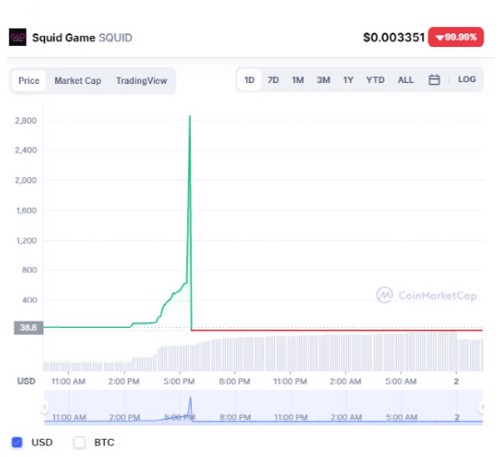This screenshot has height=457, width=500.
Task: Select the 1M time range
Action: pyautogui.click(x=298, y=80)
